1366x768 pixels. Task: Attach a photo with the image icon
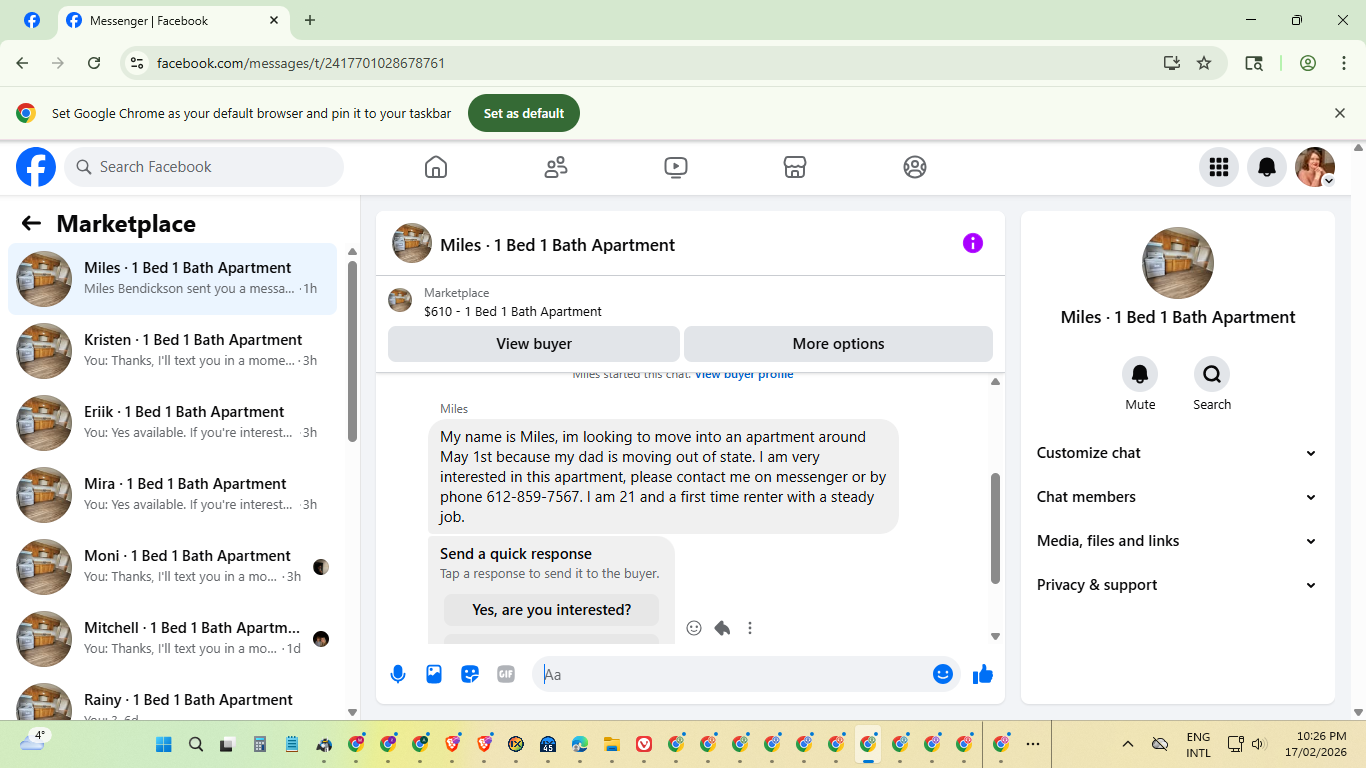(434, 674)
